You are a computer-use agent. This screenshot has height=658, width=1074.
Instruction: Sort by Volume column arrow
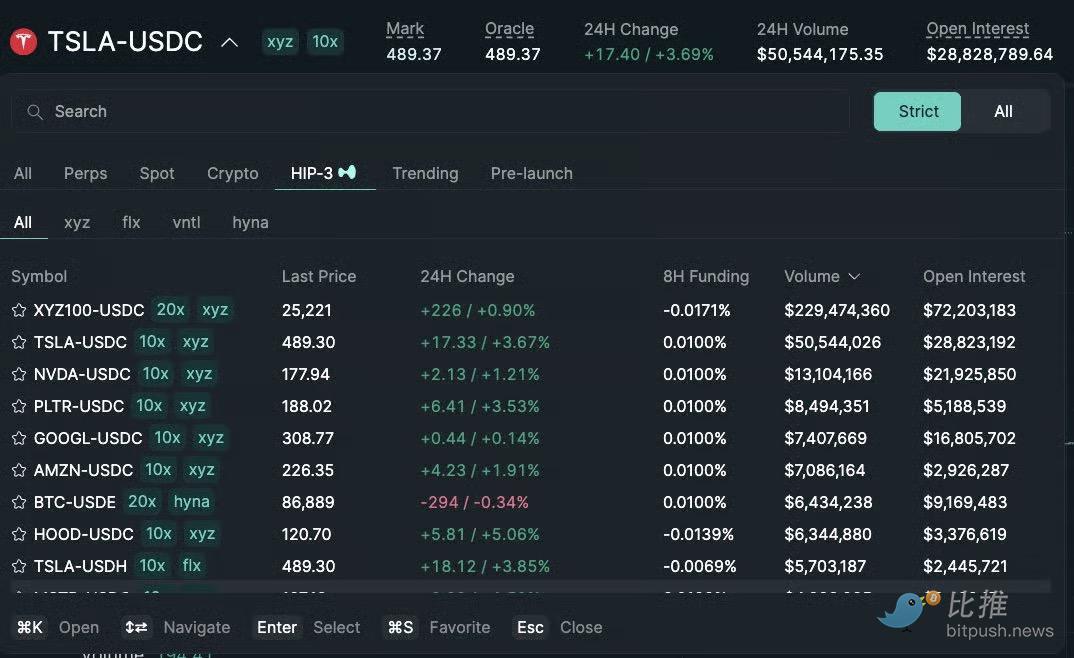[854, 277]
